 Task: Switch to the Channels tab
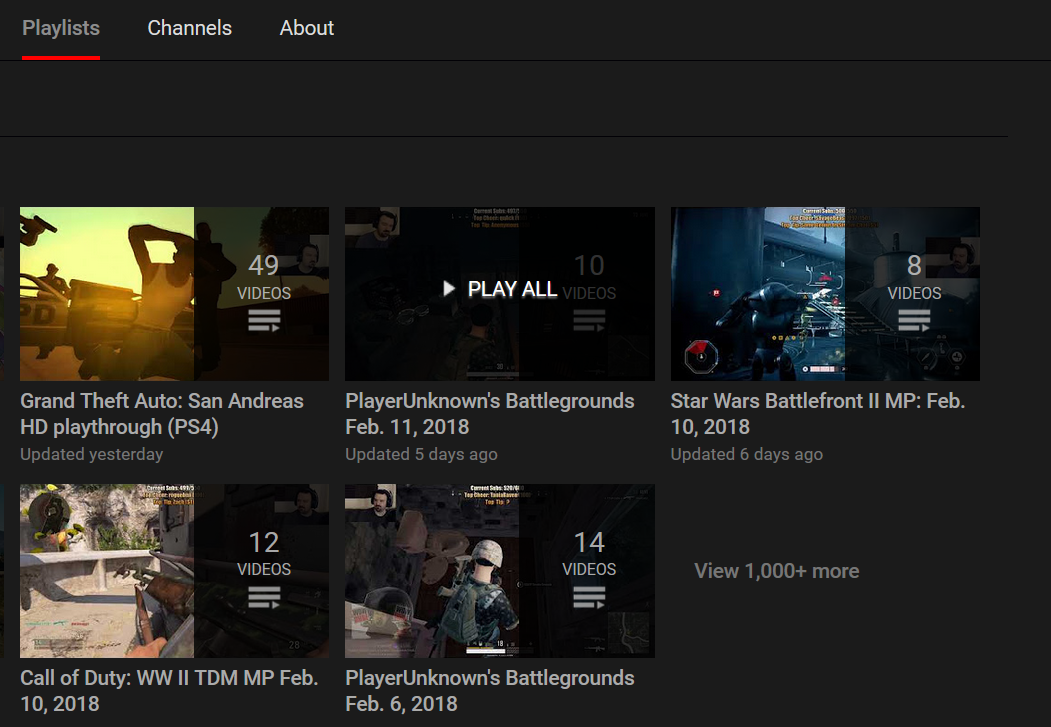coord(190,28)
